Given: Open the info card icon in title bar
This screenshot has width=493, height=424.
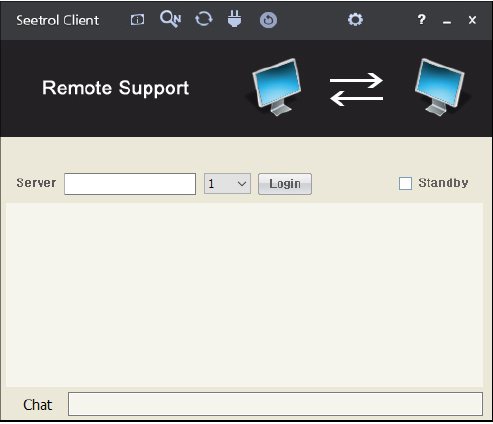Looking at the screenshot, I should point(137,20).
